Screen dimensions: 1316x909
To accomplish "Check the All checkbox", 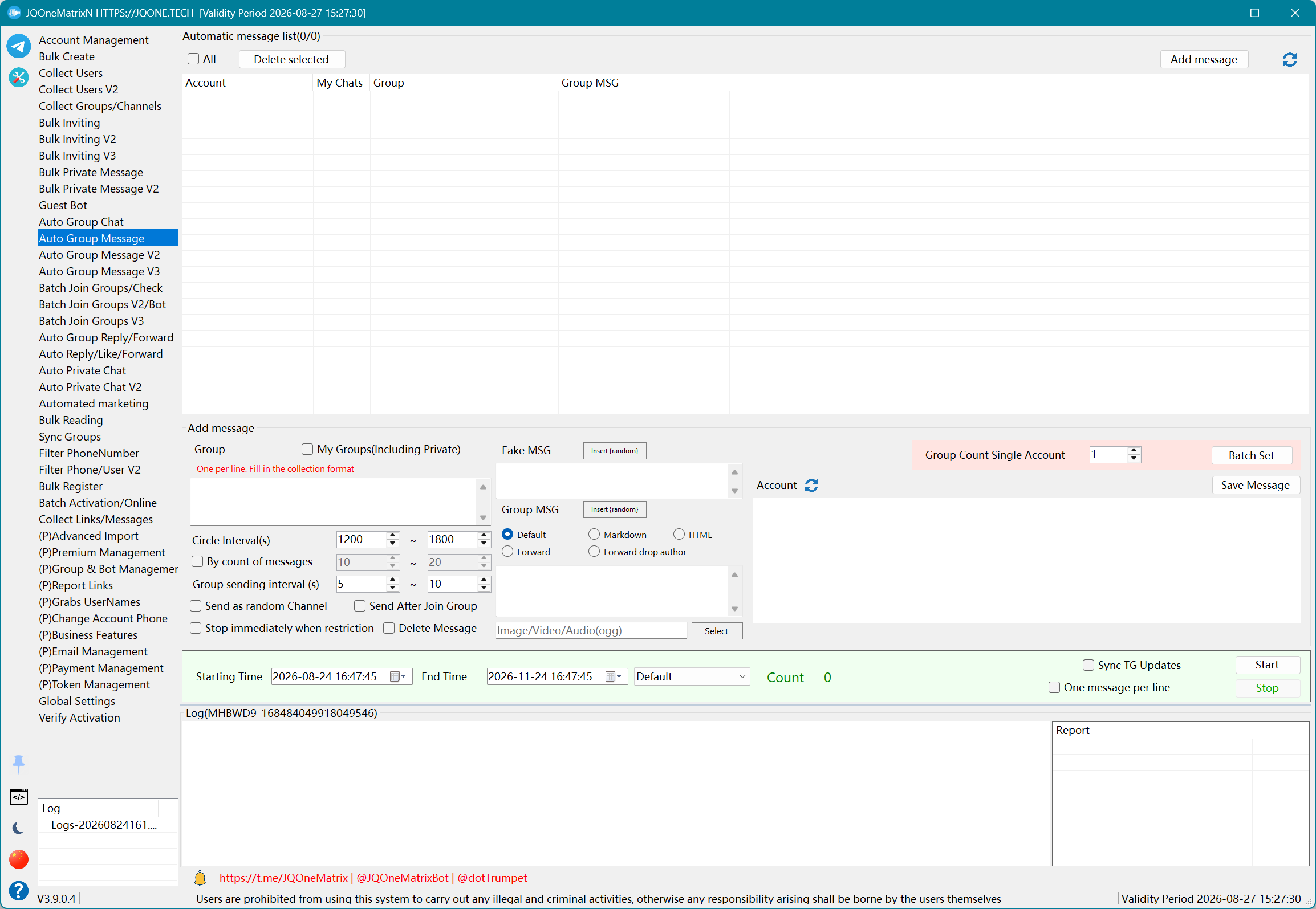I will (x=193, y=59).
